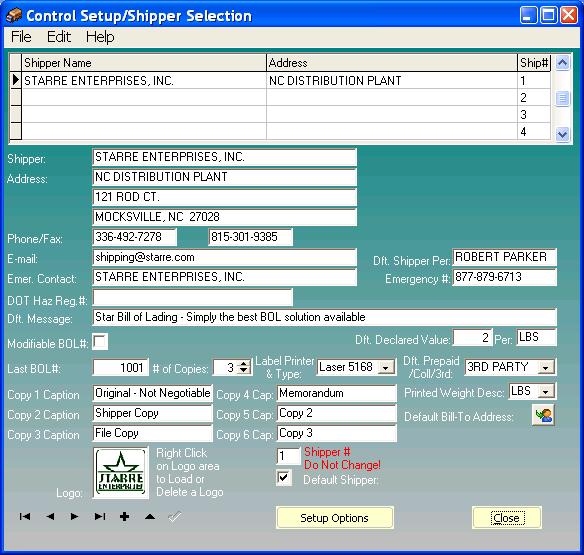Click the 121 ROD CT. address field
The width and height of the screenshot is (584, 555).
[x=225, y=197]
